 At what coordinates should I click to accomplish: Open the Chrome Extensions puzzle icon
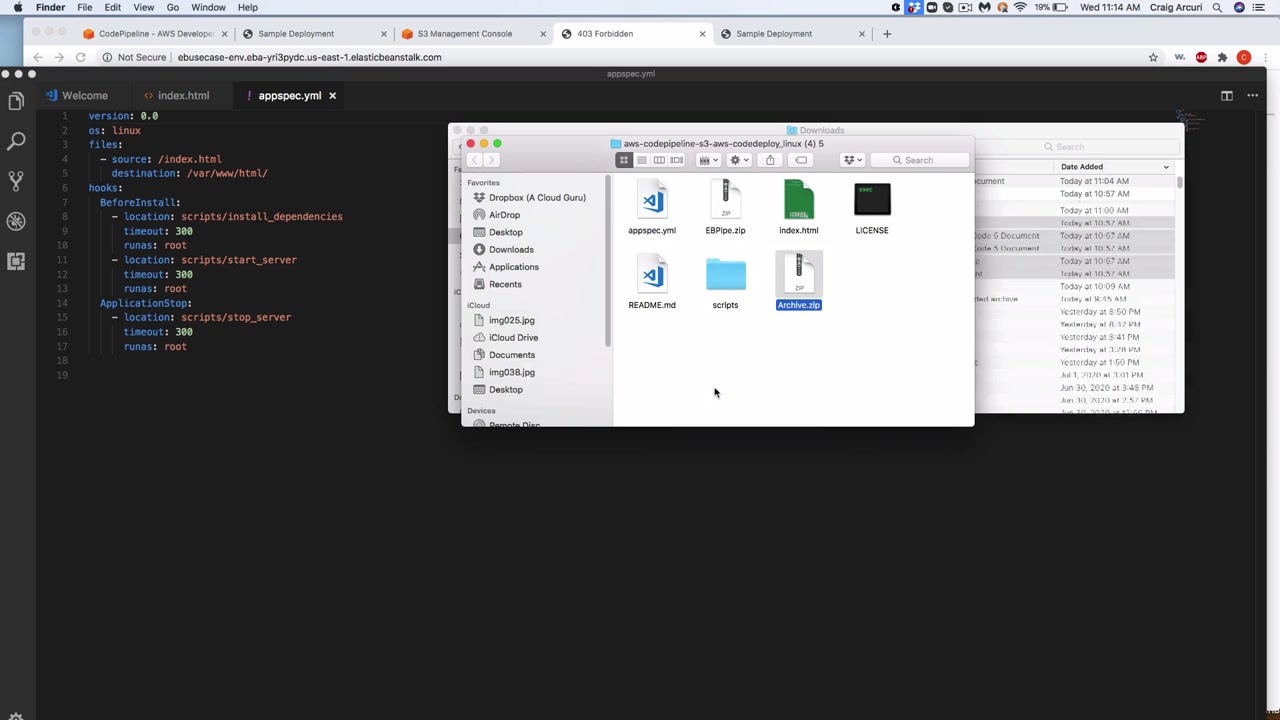[1222, 57]
